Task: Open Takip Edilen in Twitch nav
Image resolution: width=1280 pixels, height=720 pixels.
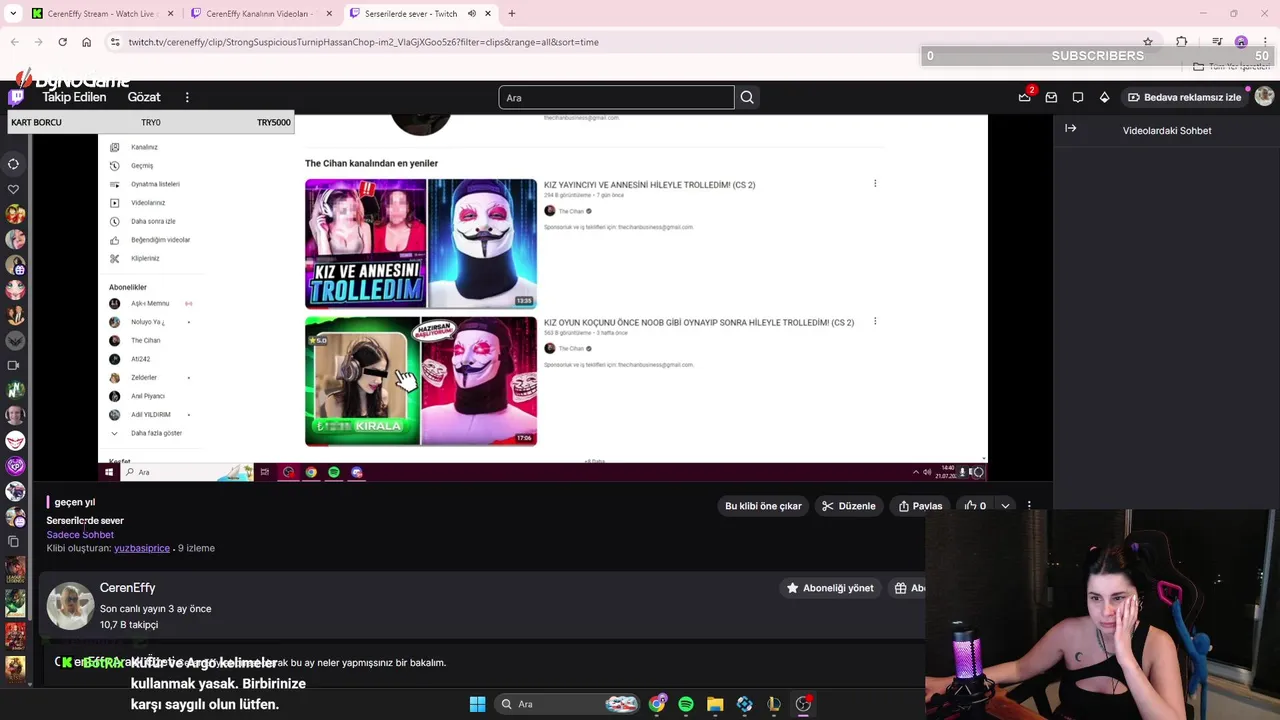Action: click(x=74, y=97)
